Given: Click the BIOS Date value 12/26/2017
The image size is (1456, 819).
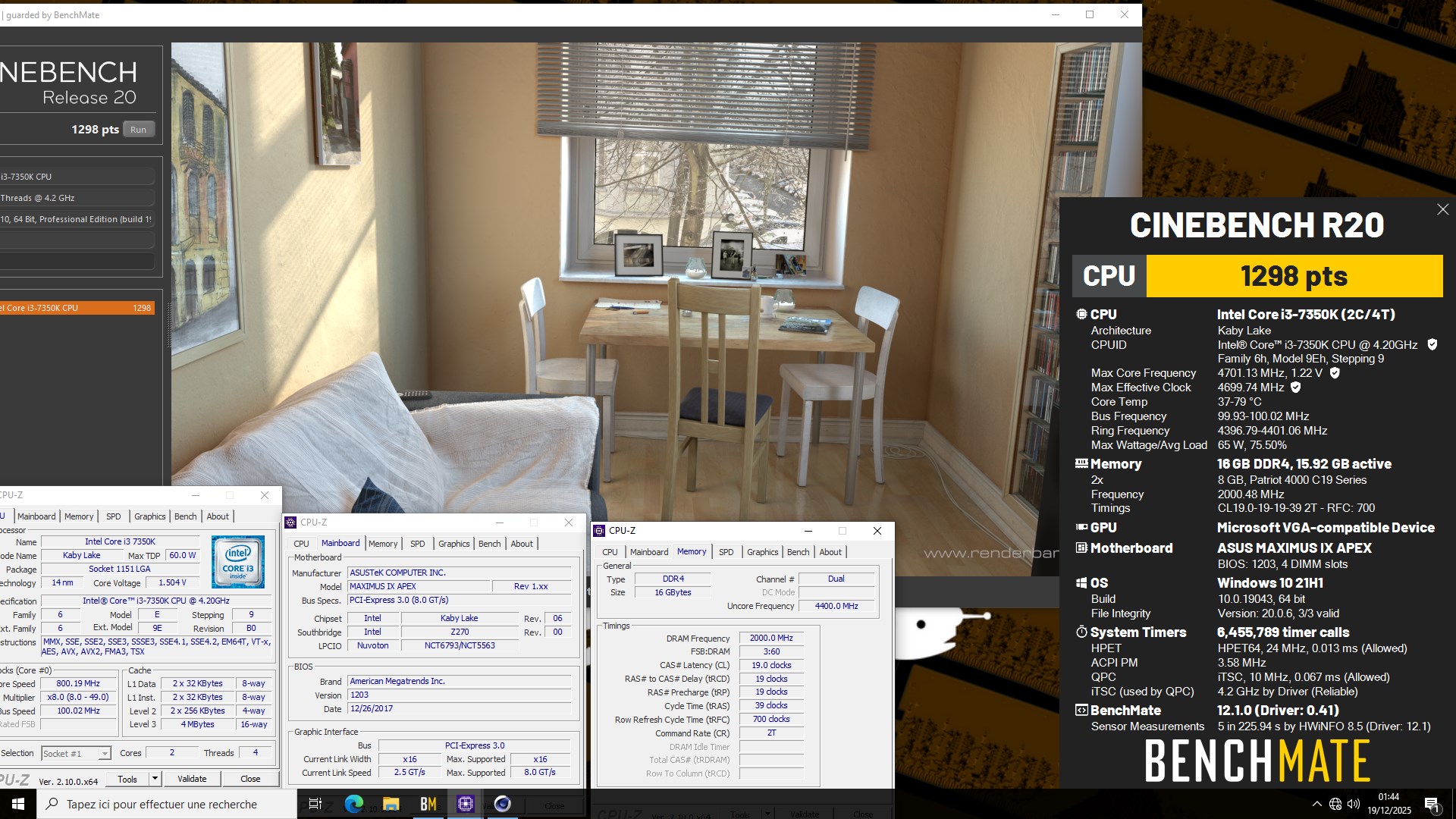Looking at the screenshot, I should [x=459, y=708].
